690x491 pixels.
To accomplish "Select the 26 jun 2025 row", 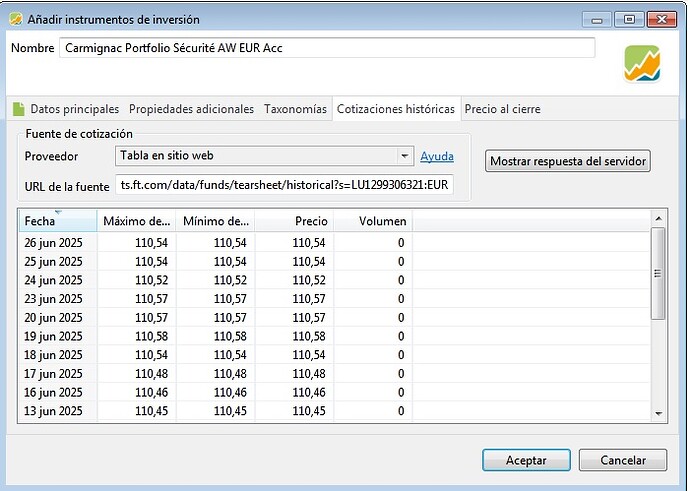I will coord(334,242).
